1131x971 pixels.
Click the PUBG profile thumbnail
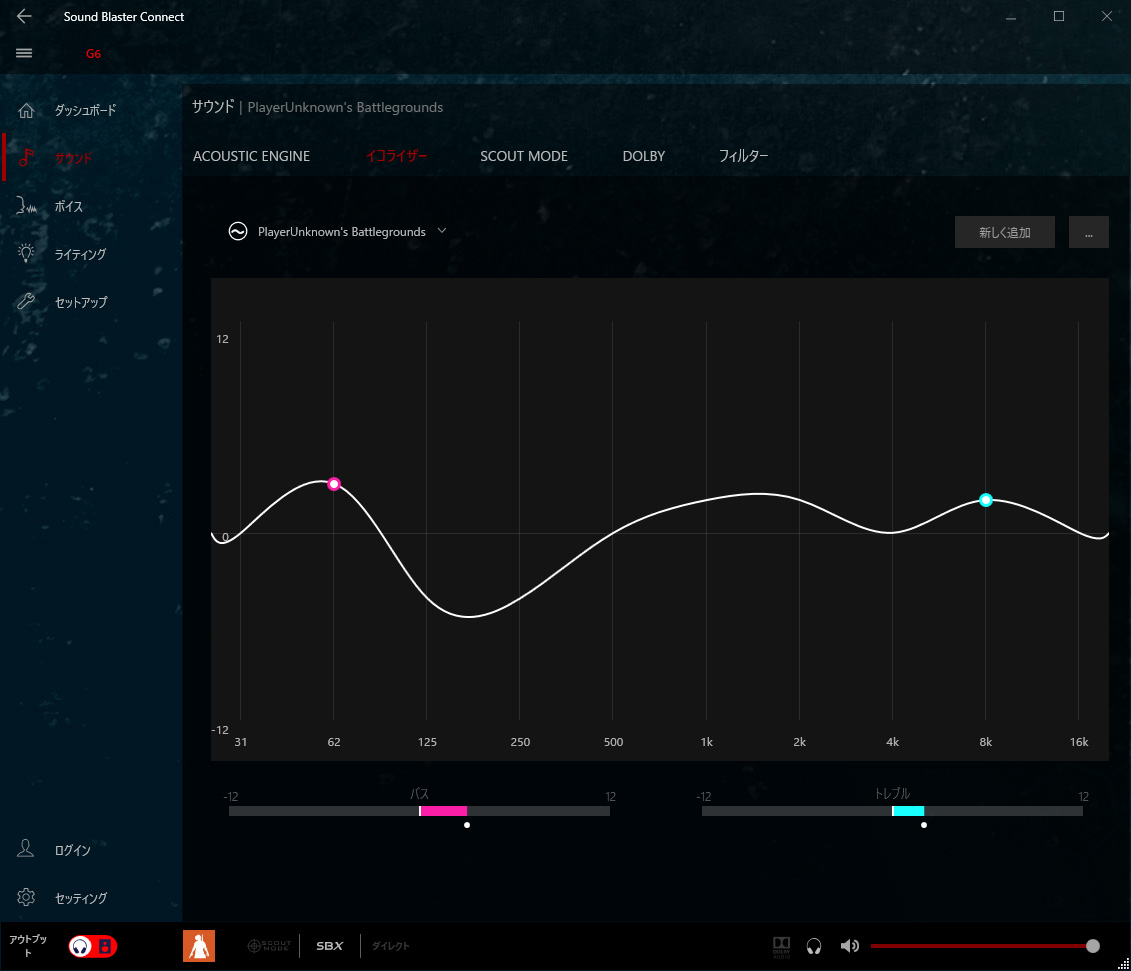point(199,946)
